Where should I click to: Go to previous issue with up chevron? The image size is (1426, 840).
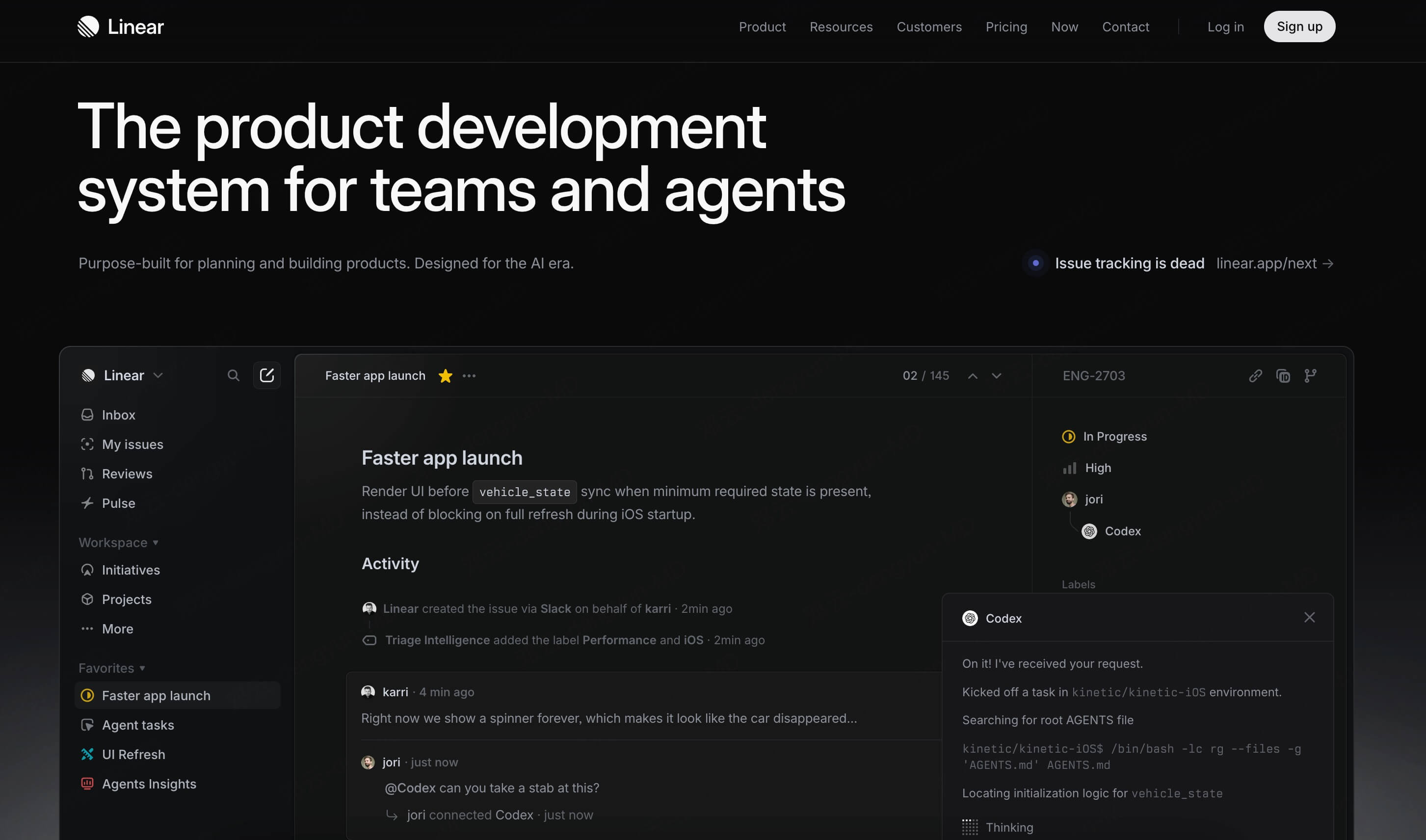(x=973, y=376)
